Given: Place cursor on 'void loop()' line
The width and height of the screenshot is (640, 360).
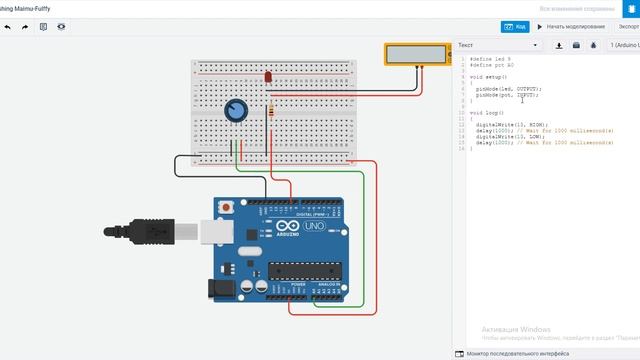Looking at the screenshot, I should tap(487, 113).
